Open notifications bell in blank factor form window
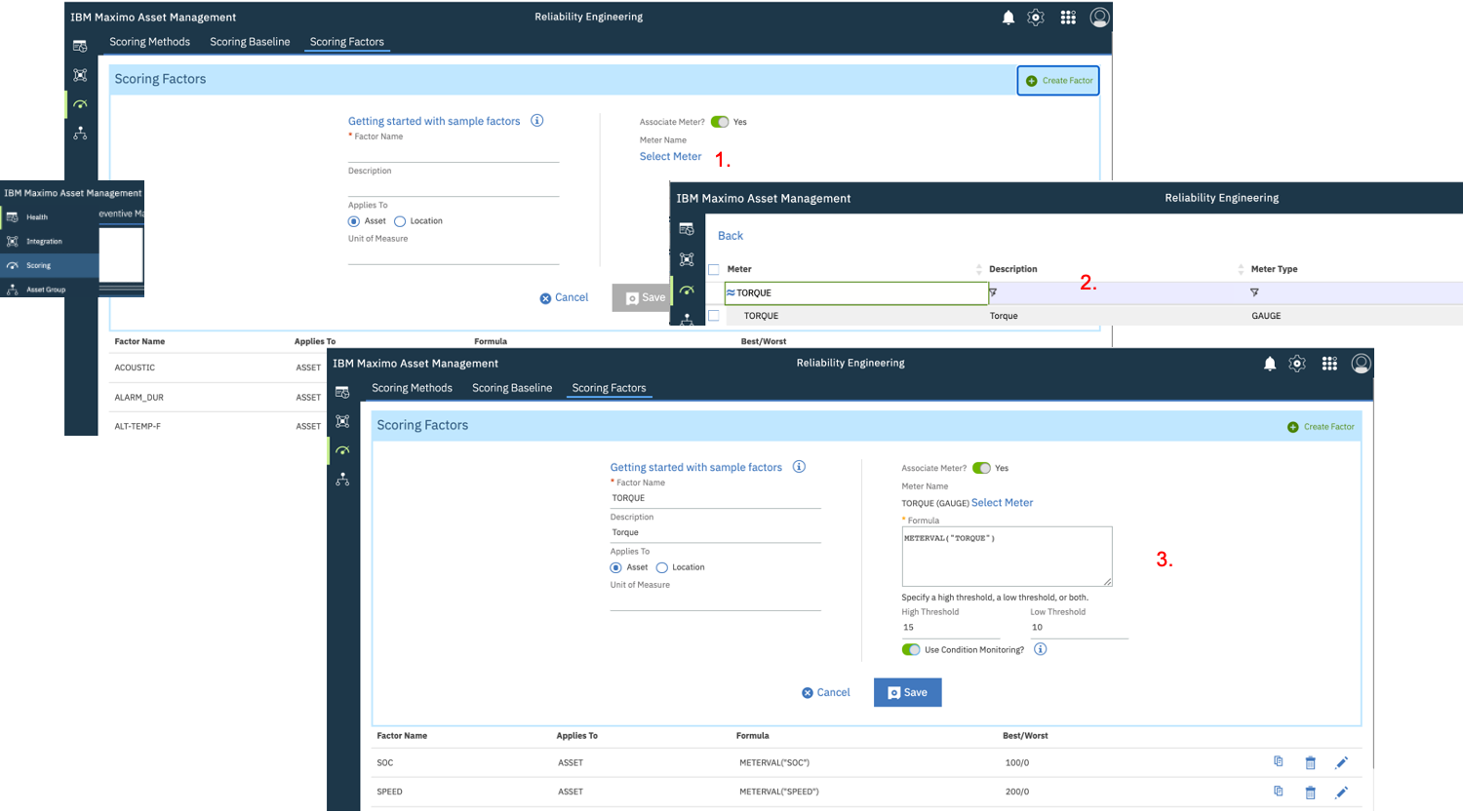Viewport: 1463px width, 812px height. click(x=1008, y=18)
